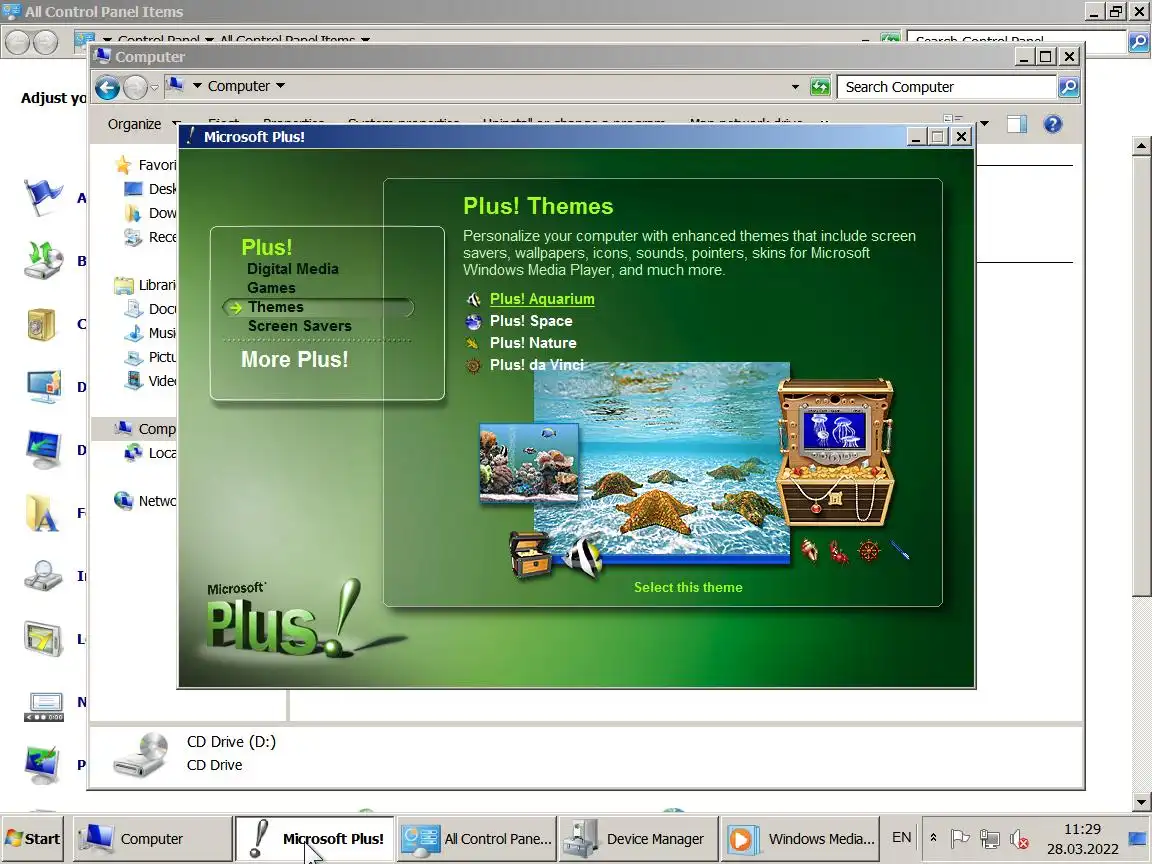This screenshot has width=1152, height=864.
Task: Click the ship's wheel pointer icon
Action: 869,551
